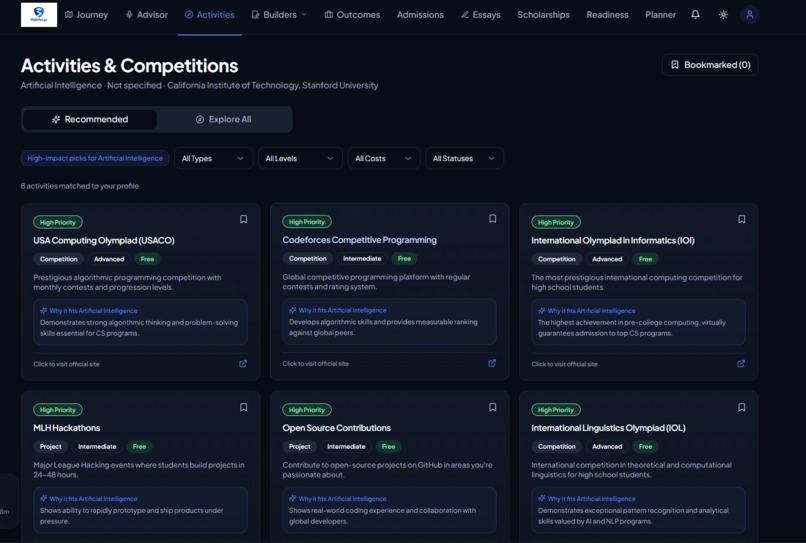The height and width of the screenshot is (543, 806).
Task: Bookmark the International Olympiad in Informatics card
Action: [741, 220]
